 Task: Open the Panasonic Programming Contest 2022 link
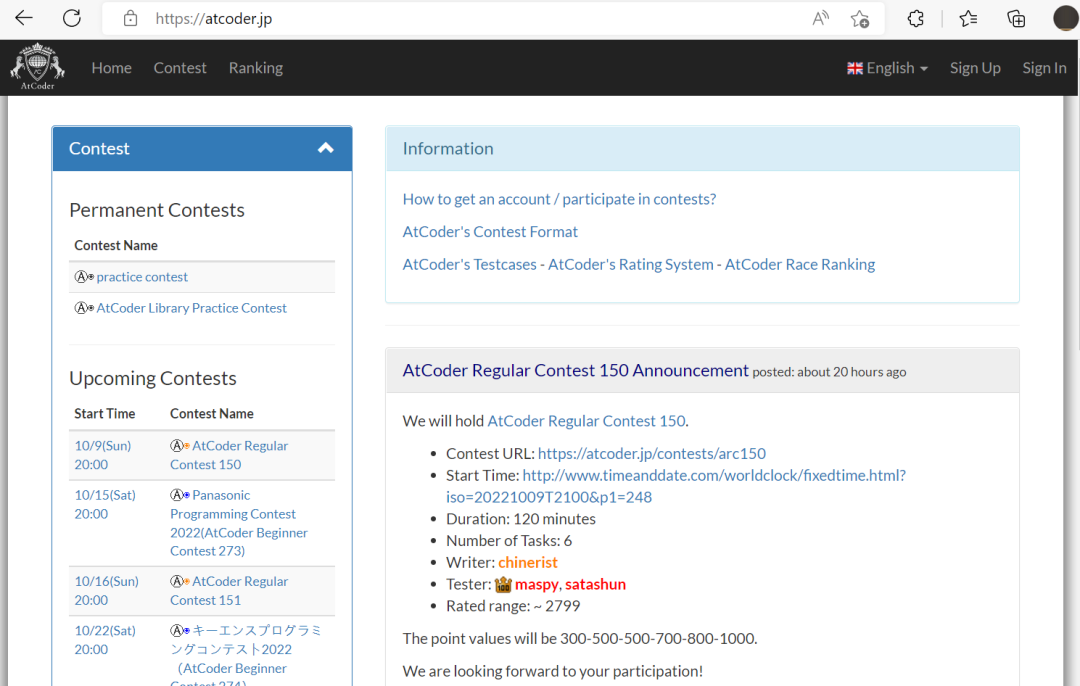point(239,523)
